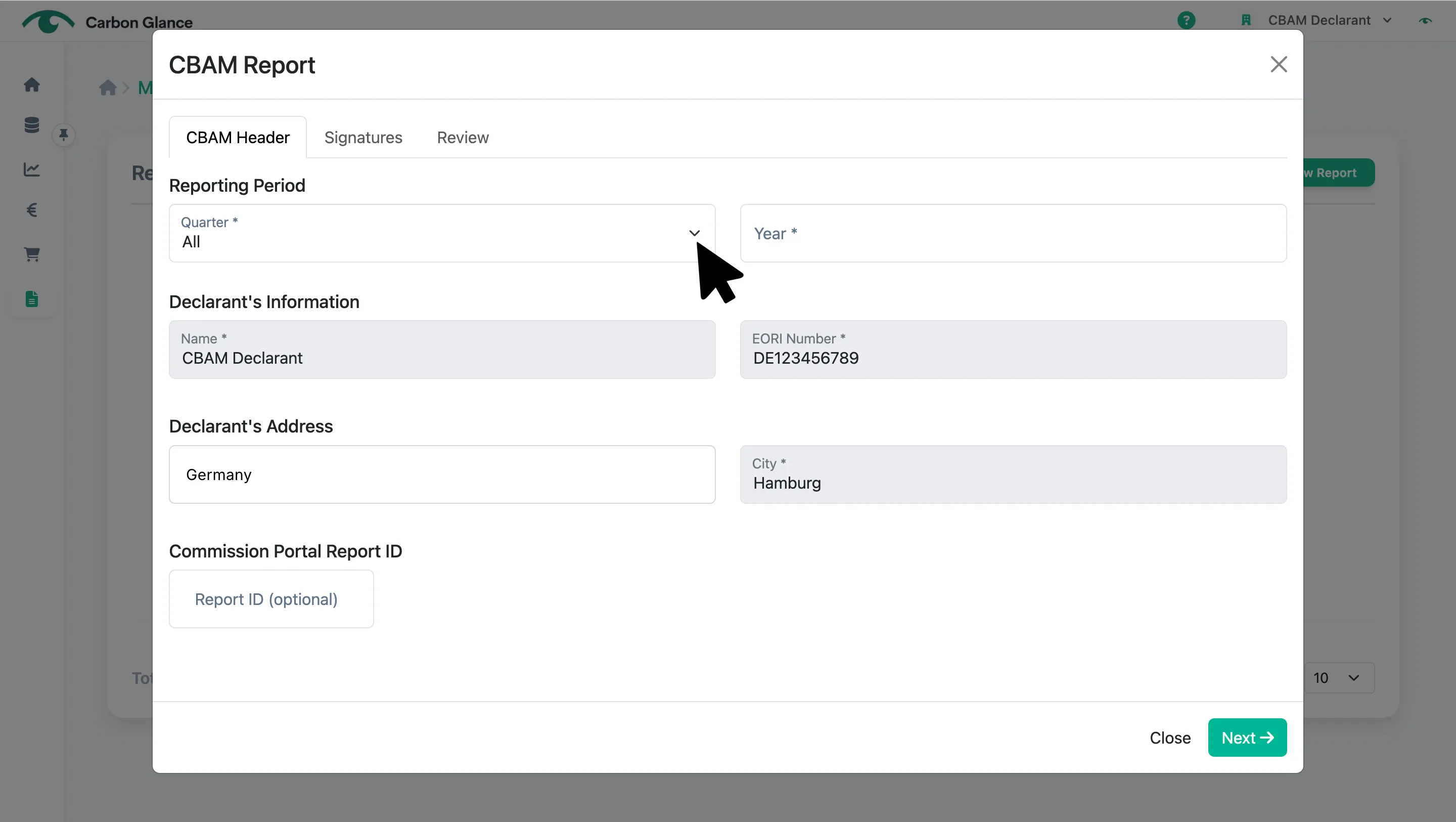Click the Close button in dialog footer

point(1170,738)
